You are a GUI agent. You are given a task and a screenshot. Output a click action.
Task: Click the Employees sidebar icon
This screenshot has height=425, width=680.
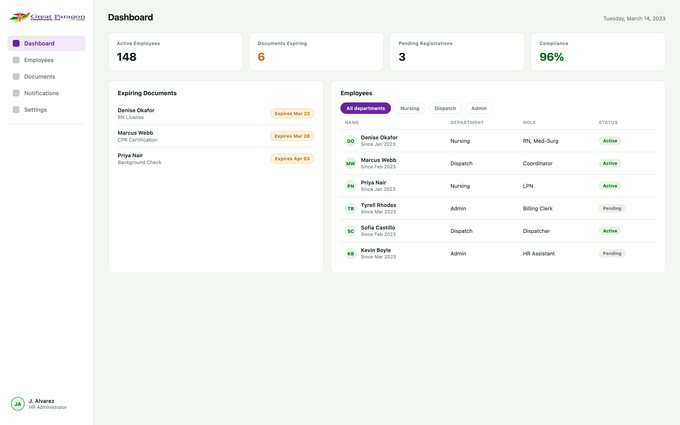16,60
